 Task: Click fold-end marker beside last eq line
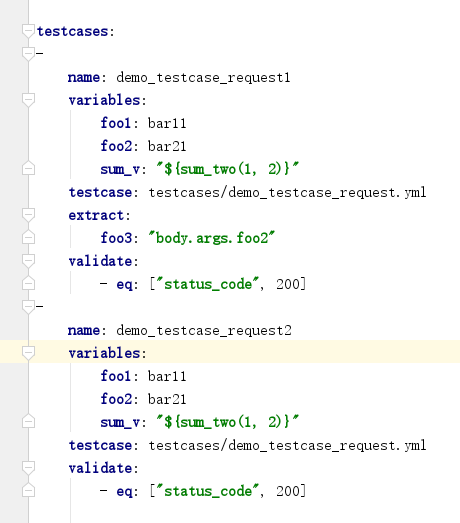pos(28,490)
